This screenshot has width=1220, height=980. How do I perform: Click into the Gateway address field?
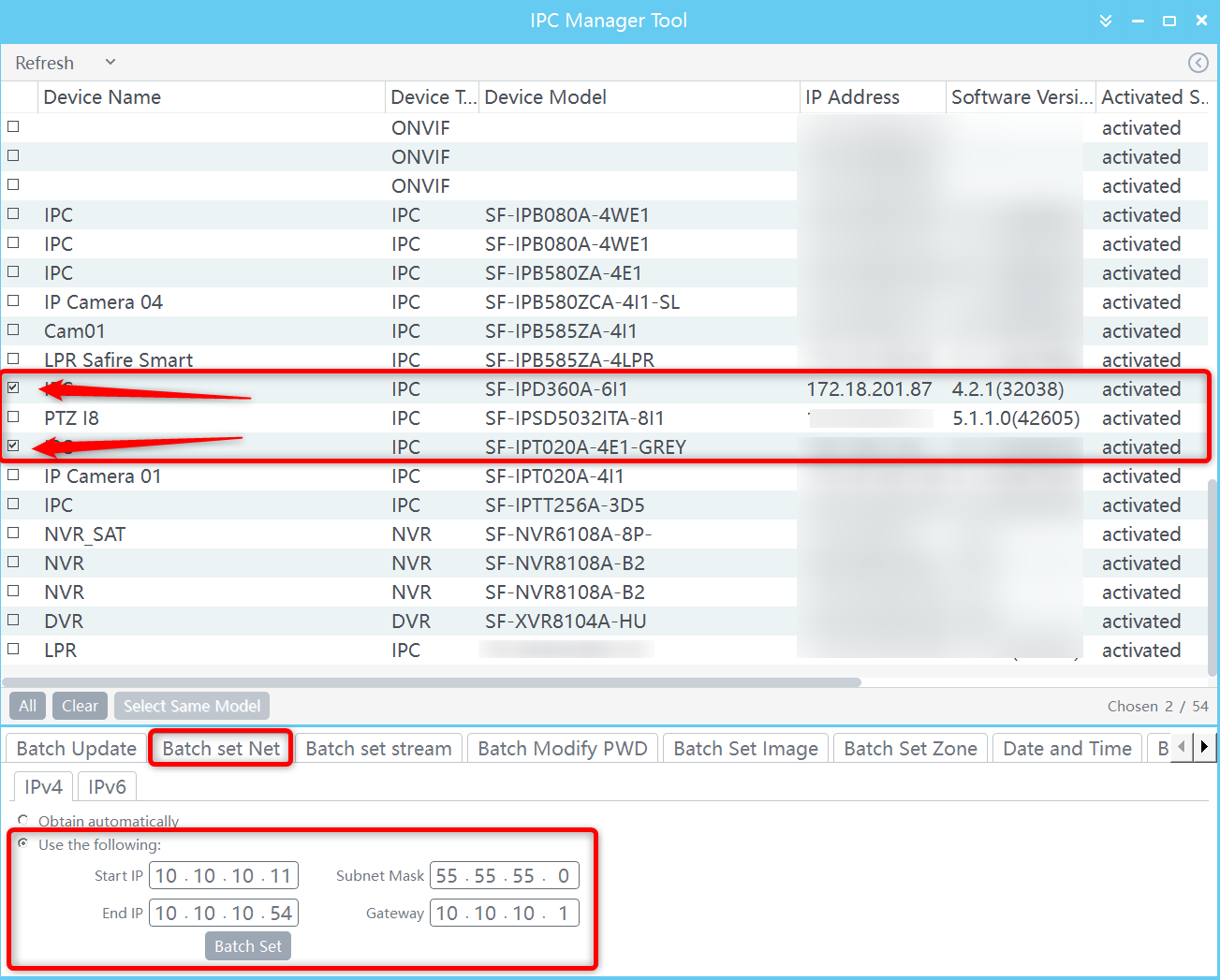(504, 914)
